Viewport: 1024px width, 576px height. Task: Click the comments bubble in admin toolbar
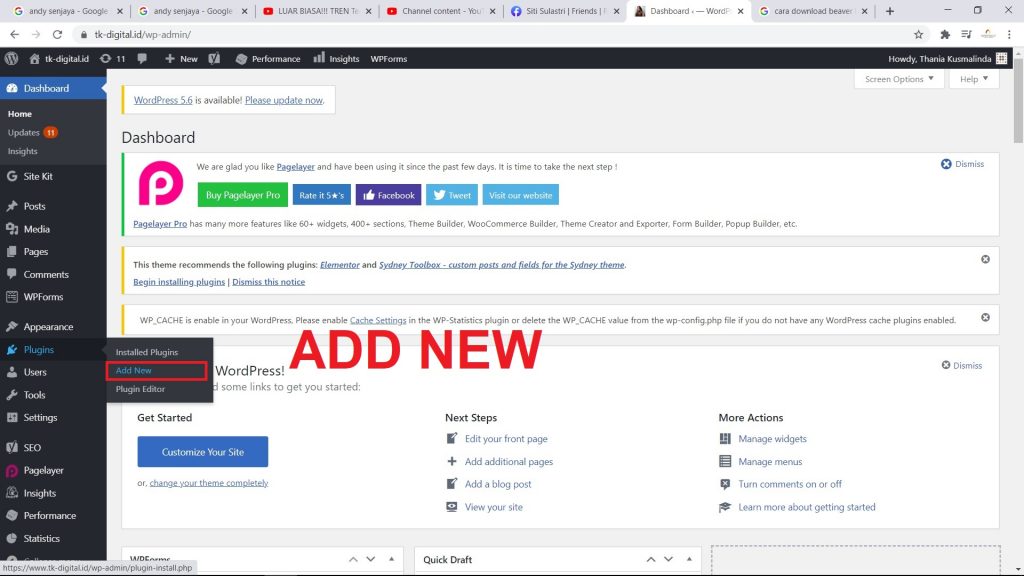pyautogui.click(x=143, y=58)
